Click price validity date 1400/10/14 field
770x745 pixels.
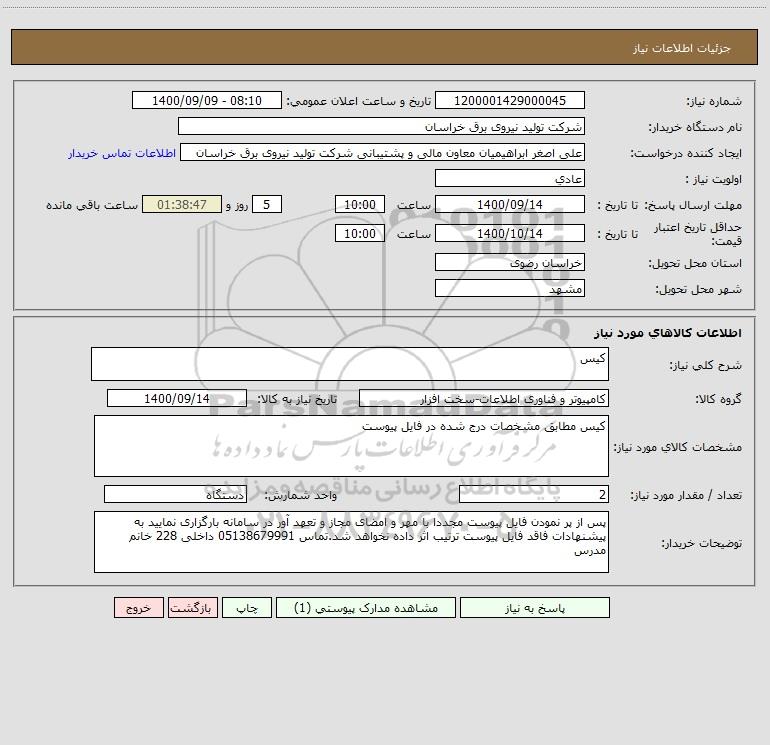pos(510,233)
